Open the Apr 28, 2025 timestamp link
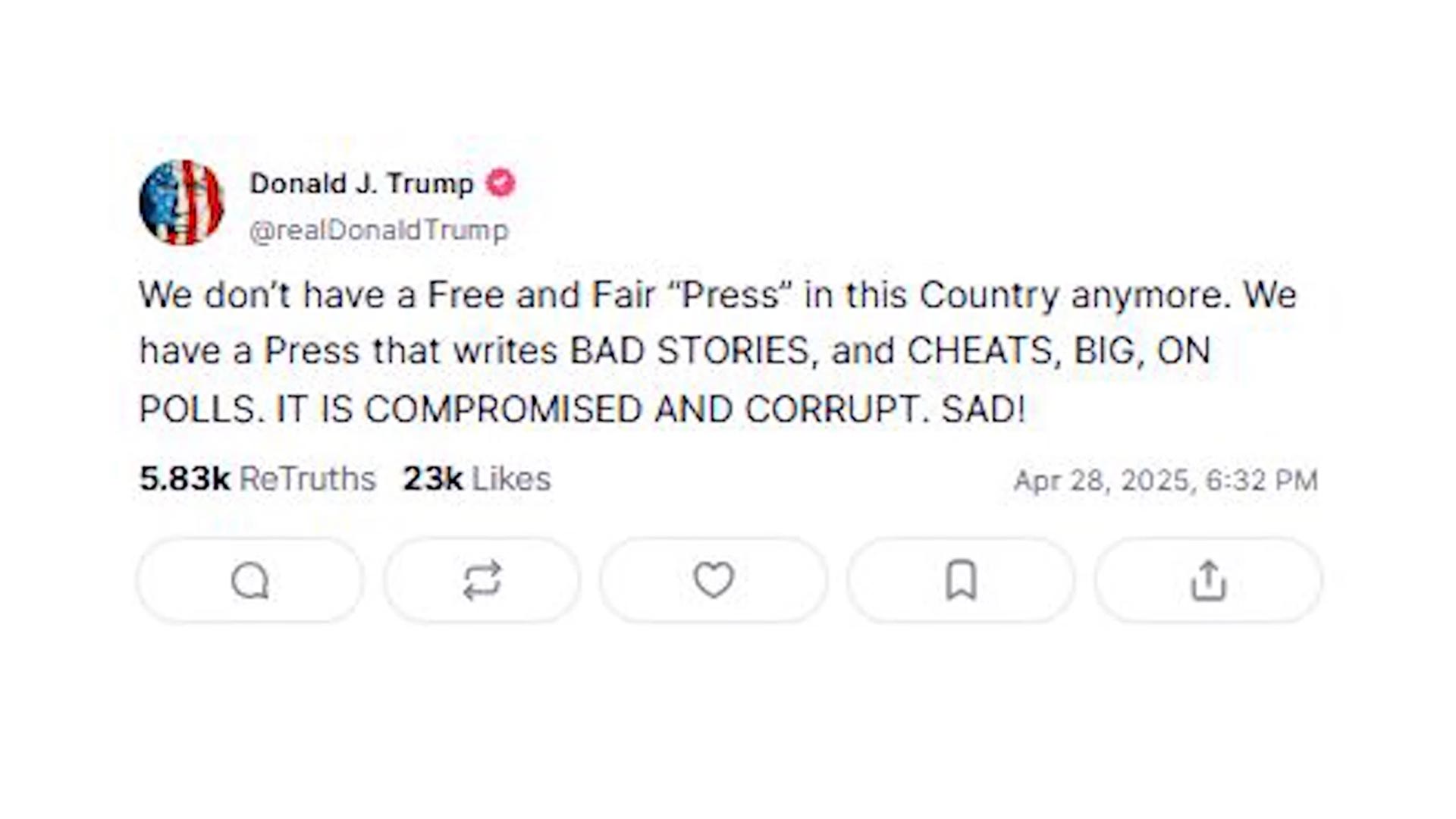 (x=1166, y=480)
